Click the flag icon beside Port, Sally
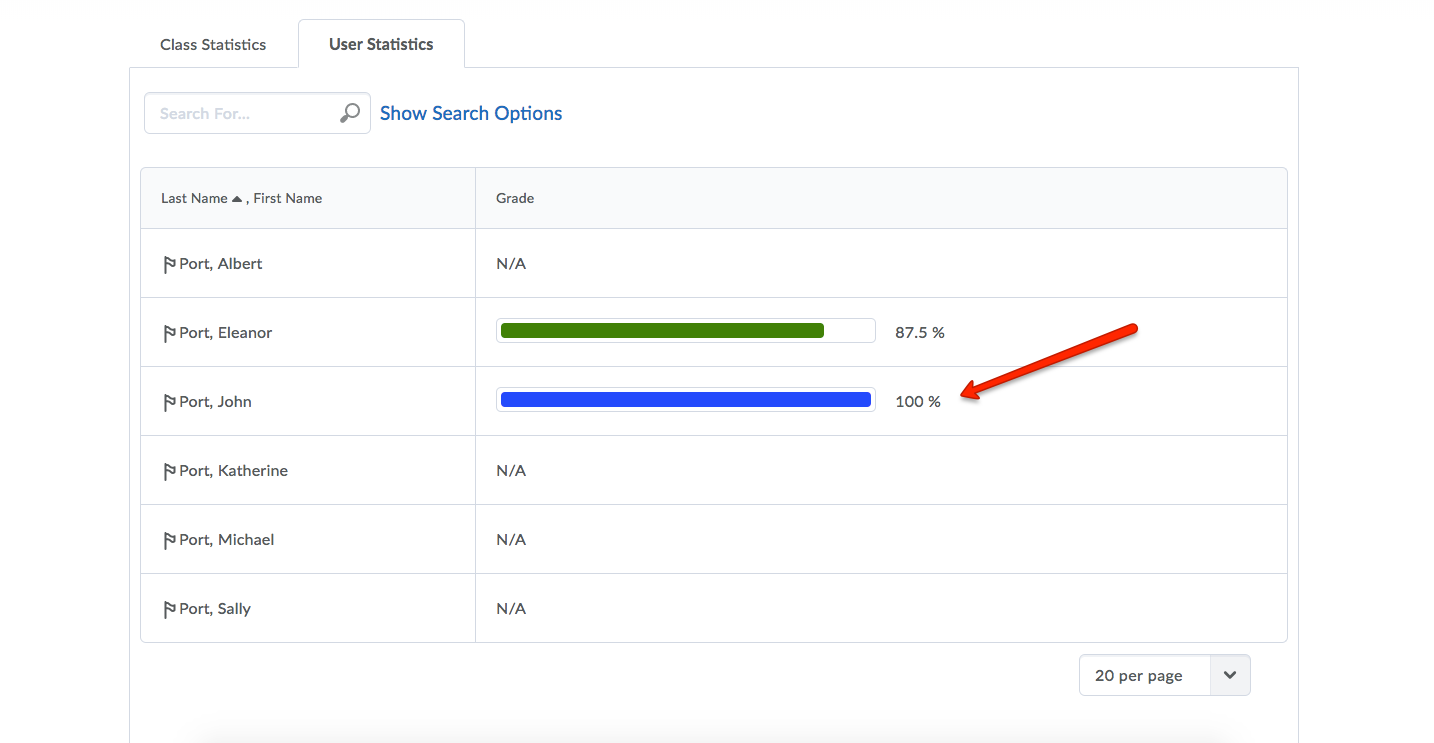The image size is (1434, 743). pos(169,609)
